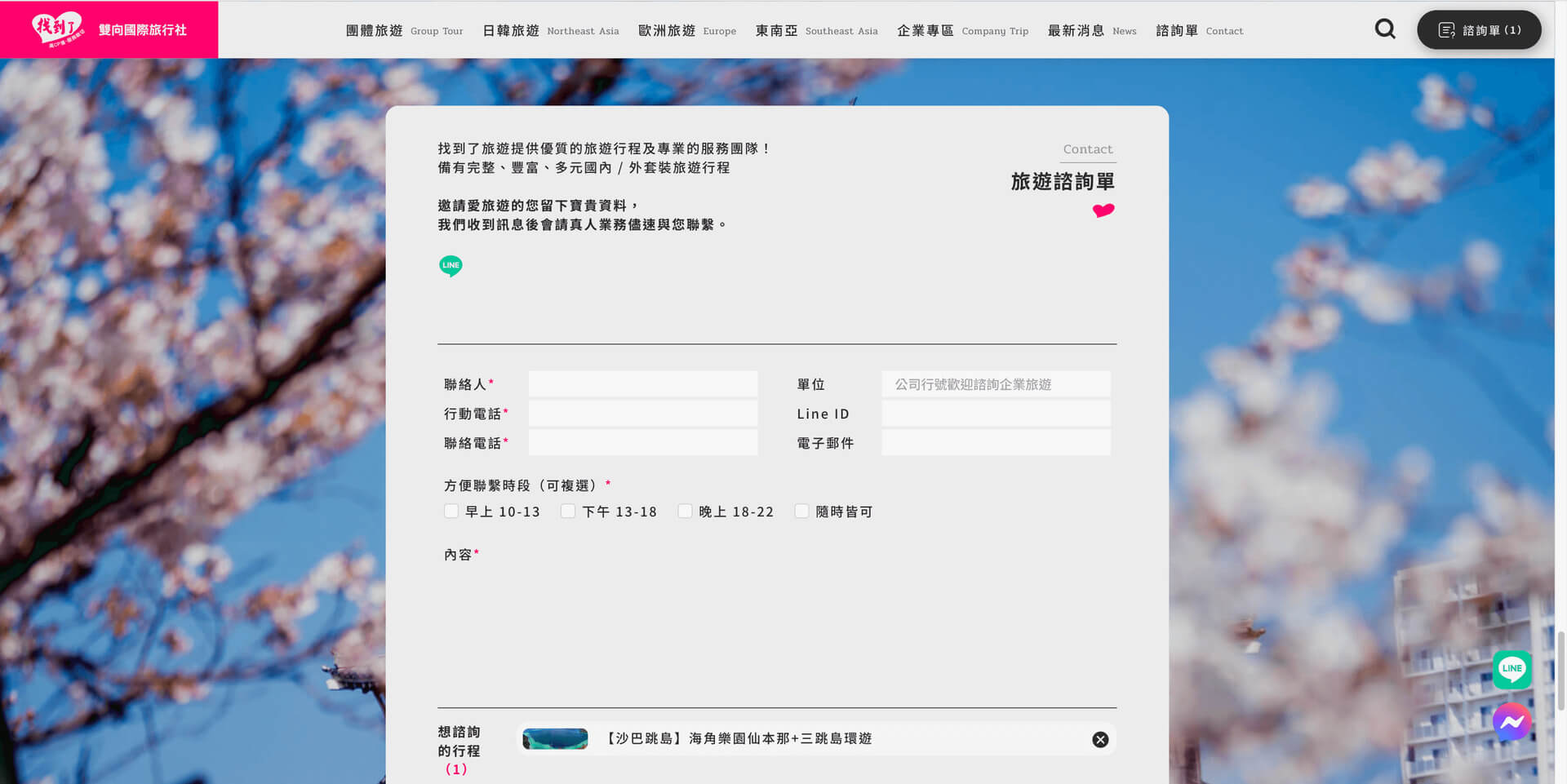The height and width of the screenshot is (784, 1567).
Task: Check the 早上 10-13 time slot
Action: coord(451,510)
